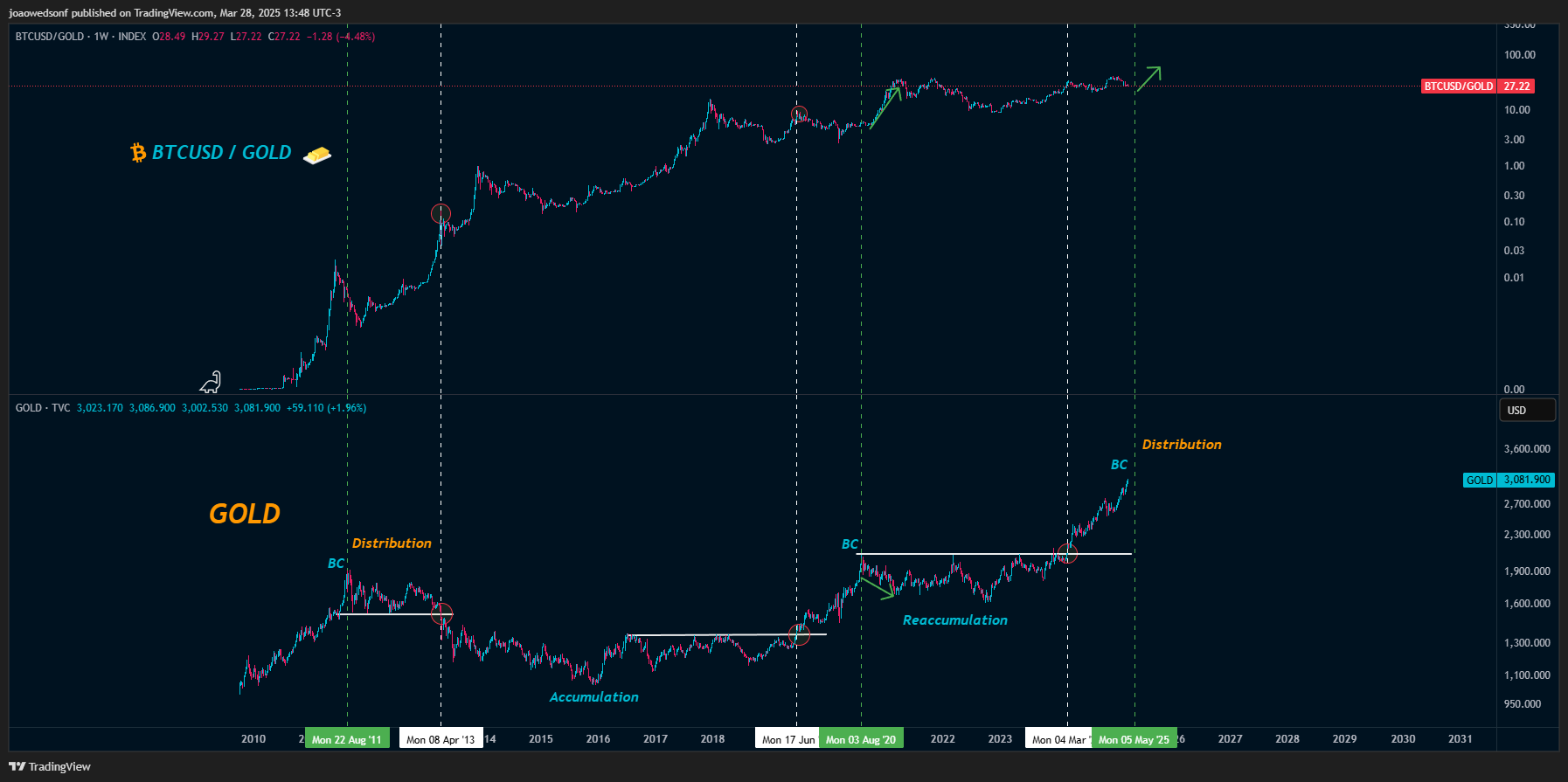This screenshot has height=782, width=1568.
Task: Open the USD currency selector
Action: [x=1526, y=410]
